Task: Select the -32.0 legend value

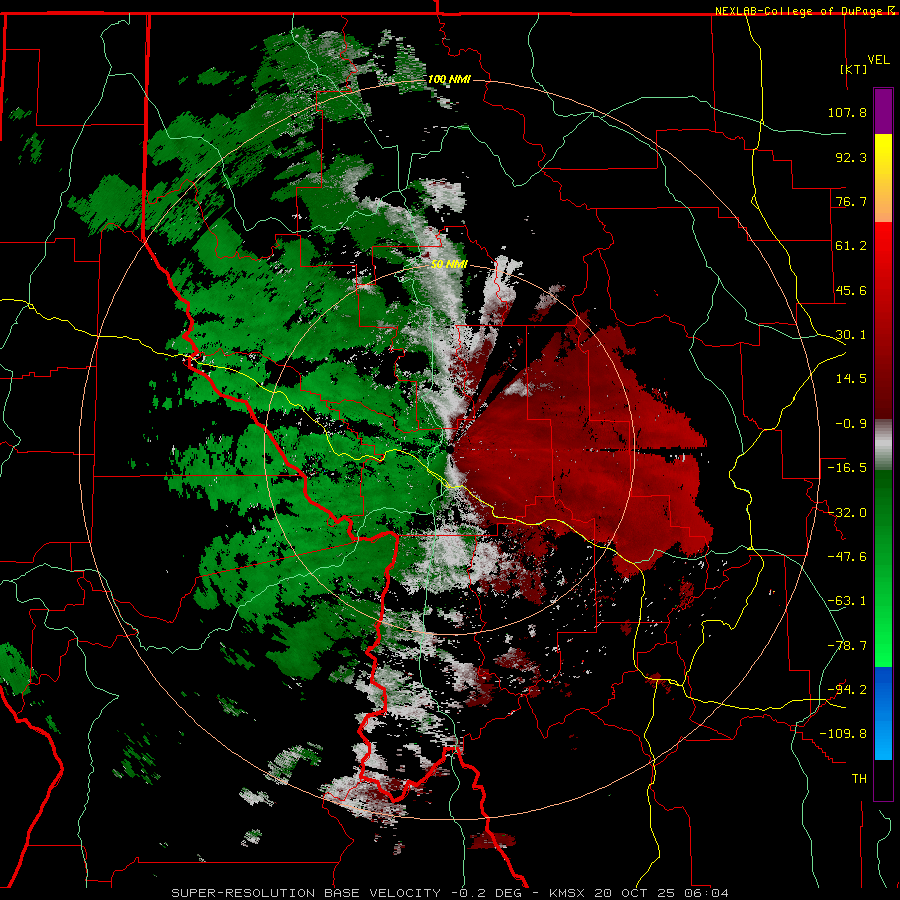Action: pyautogui.click(x=847, y=513)
